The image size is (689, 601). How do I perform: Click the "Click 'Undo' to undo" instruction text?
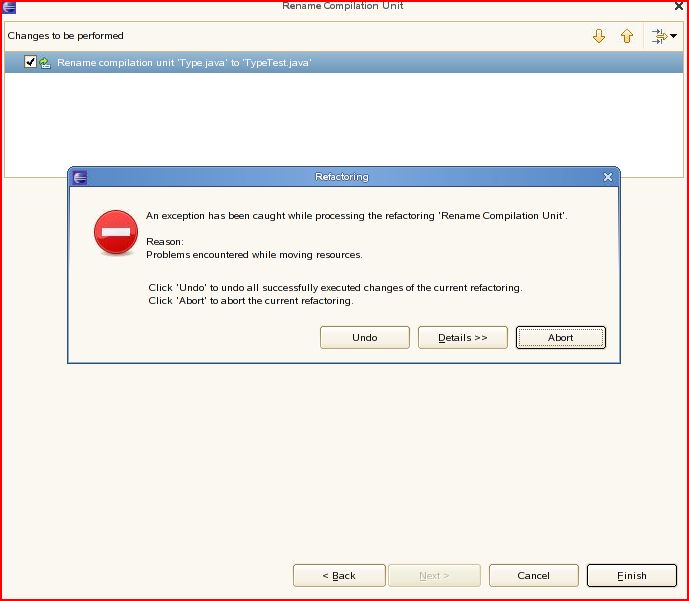click(335, 288)
